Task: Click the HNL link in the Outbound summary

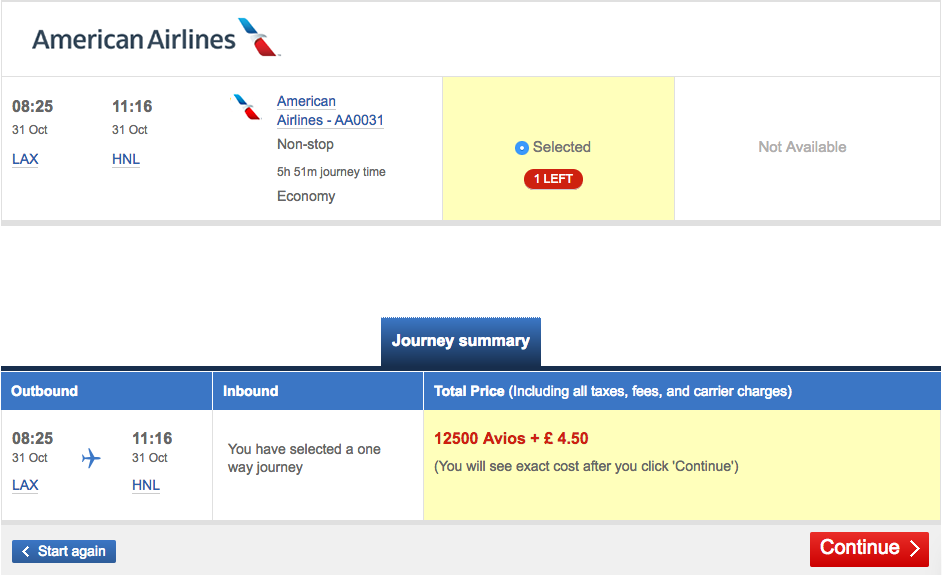Action: coord(146,485)
